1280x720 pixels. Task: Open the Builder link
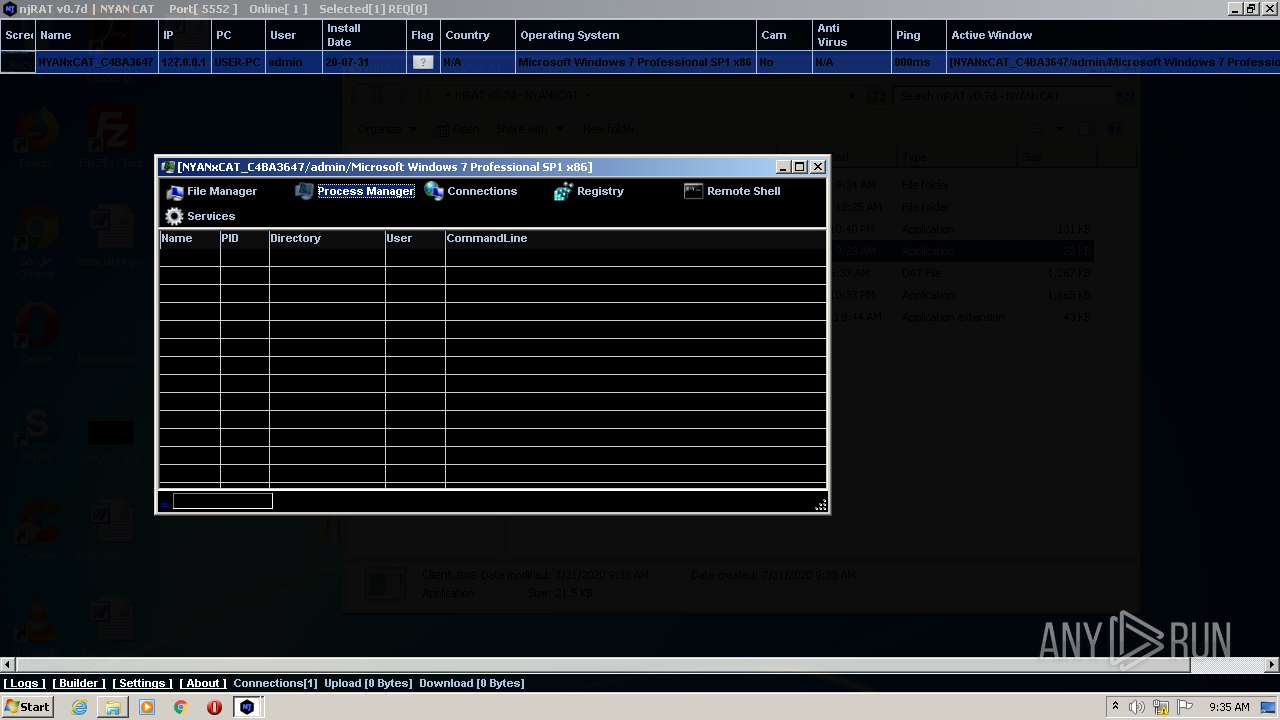pyautogui.click(x=79, y=683)
